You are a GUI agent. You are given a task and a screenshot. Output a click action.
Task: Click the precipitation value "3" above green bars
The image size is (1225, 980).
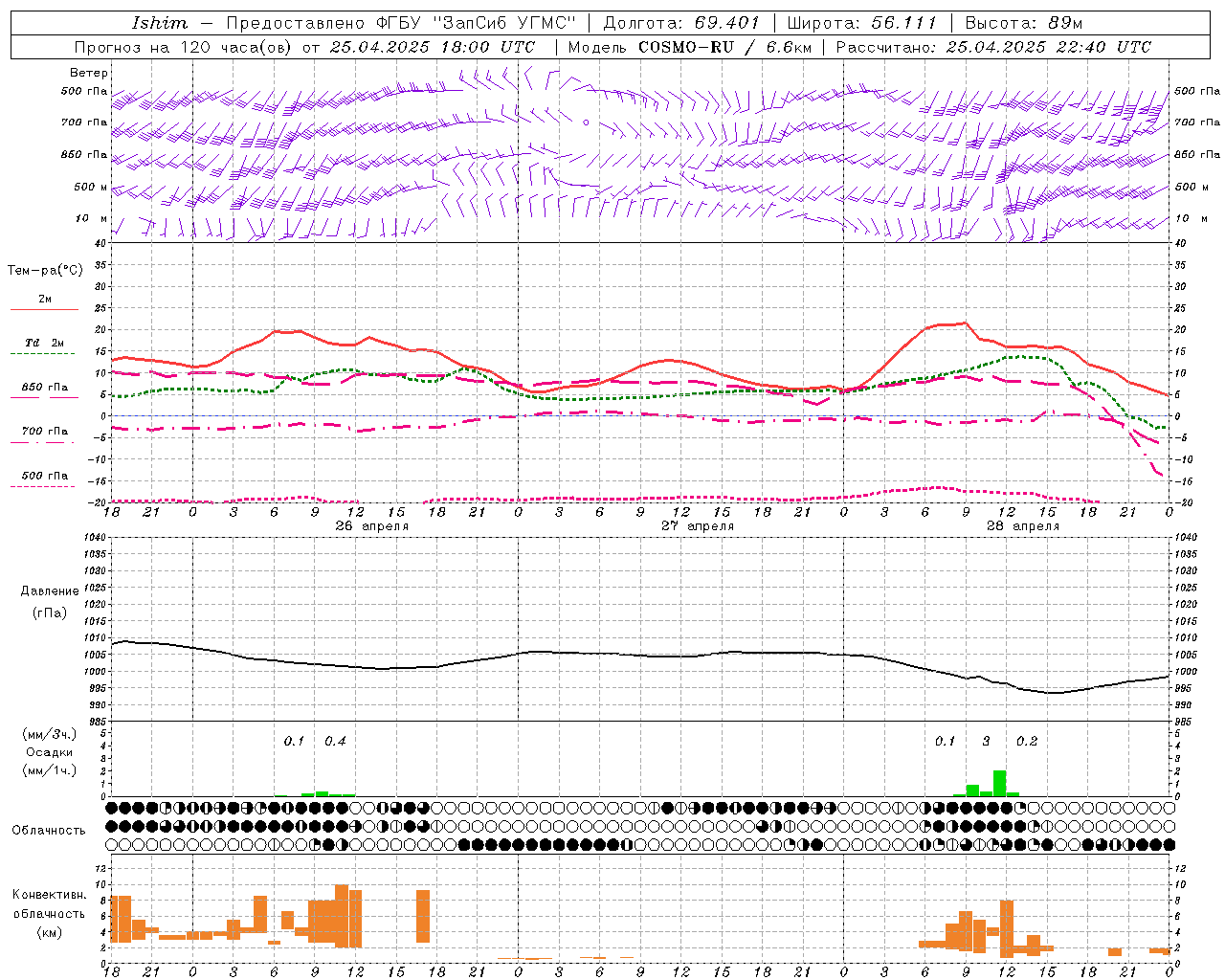pos(986,741)
